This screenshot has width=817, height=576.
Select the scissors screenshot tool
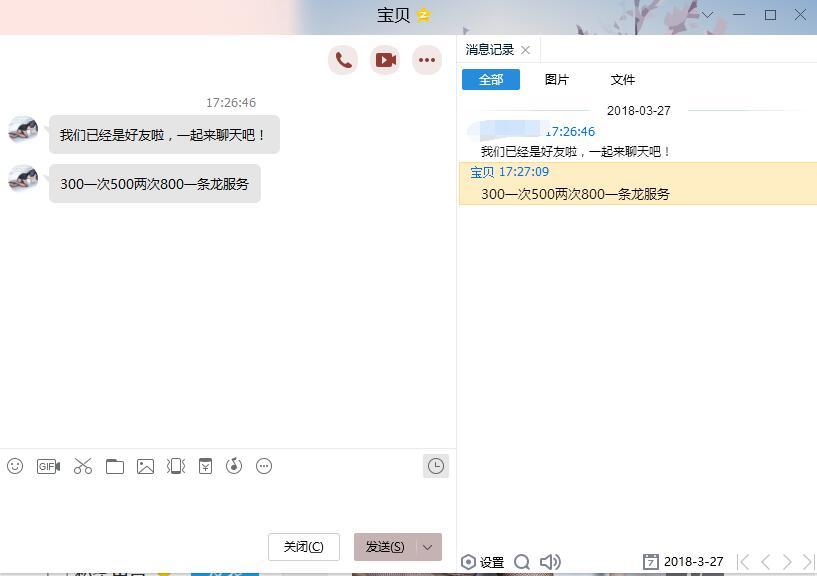click(83, 466)
